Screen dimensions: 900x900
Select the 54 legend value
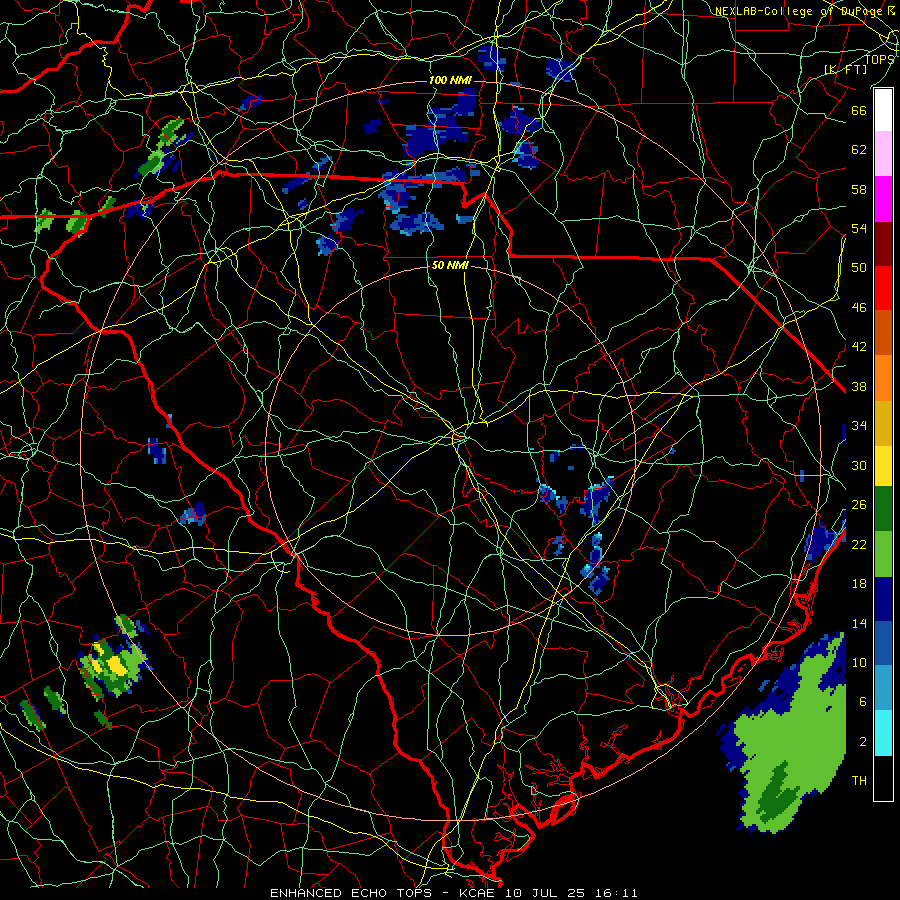click(859, 228)
